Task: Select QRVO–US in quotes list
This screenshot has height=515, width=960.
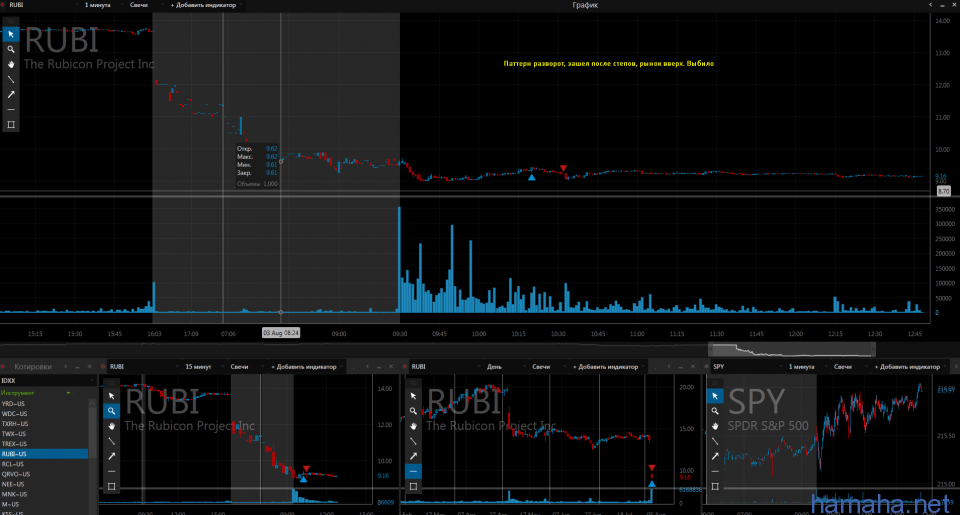Action: (x=44, y=474)
